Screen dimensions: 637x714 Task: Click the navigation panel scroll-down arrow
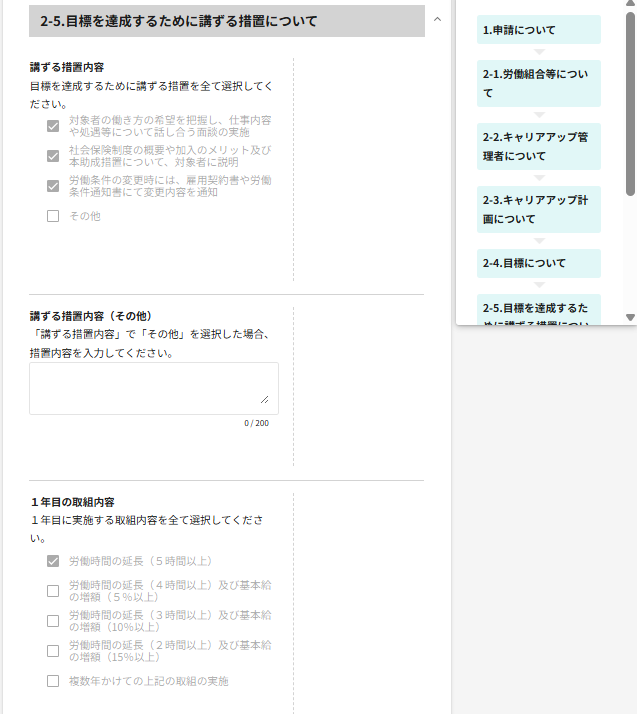630,317
